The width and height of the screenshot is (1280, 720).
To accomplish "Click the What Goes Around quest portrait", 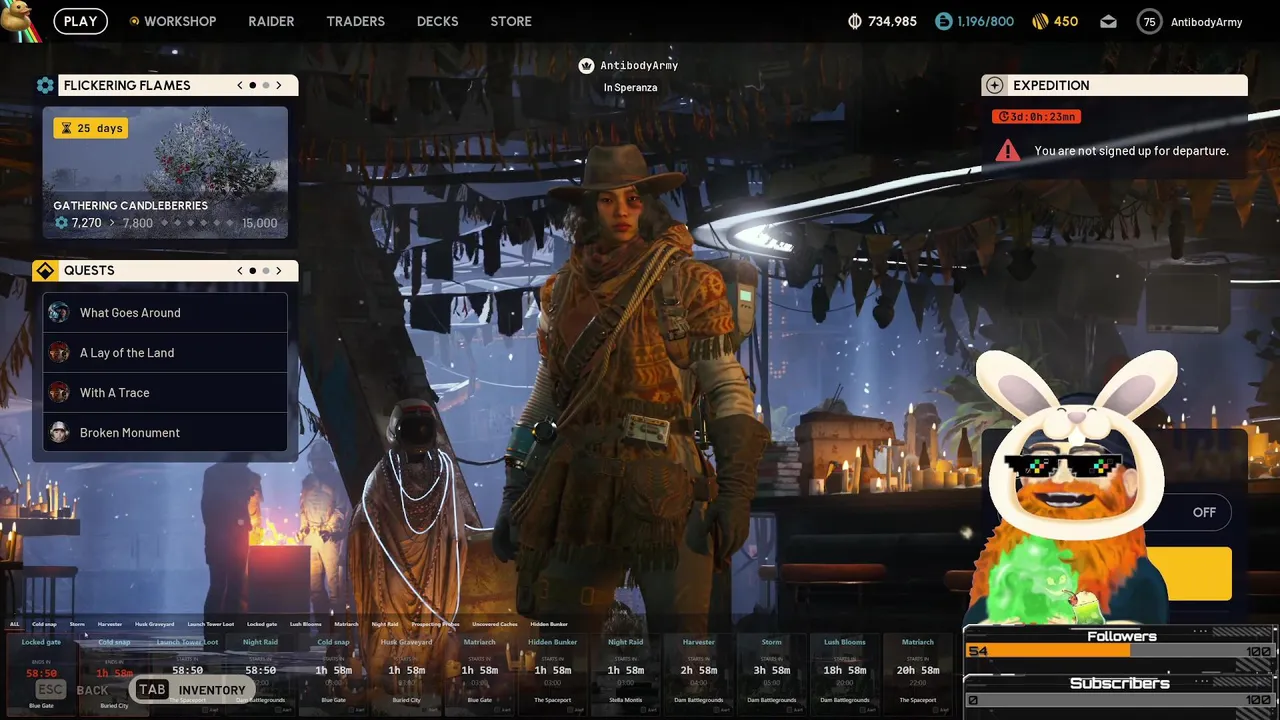I will [59, 312].
